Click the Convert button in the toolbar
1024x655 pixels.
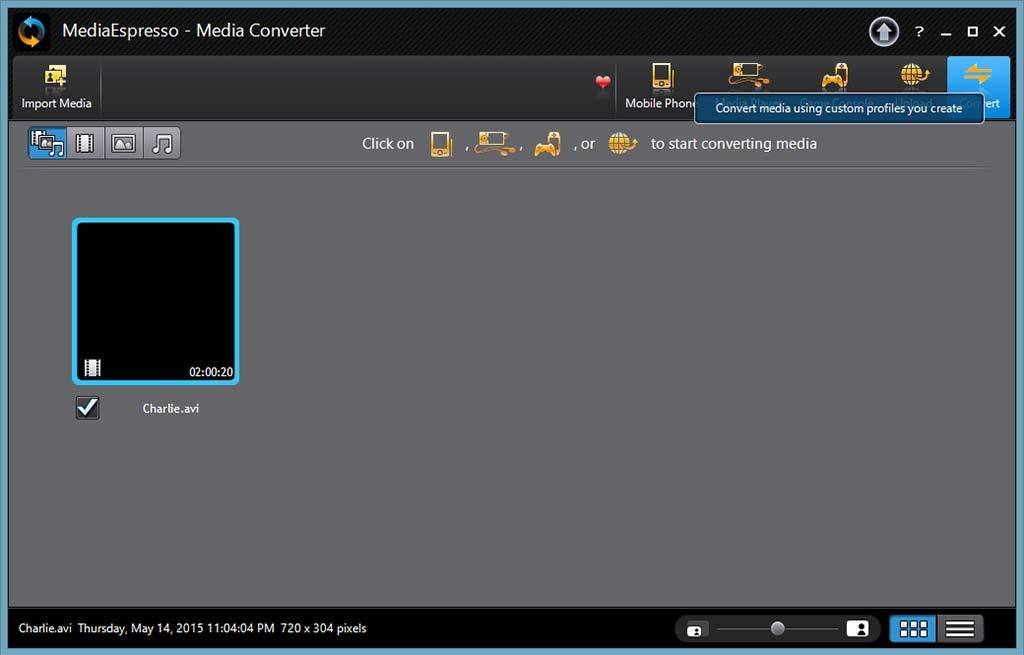(x=978, y=86)
